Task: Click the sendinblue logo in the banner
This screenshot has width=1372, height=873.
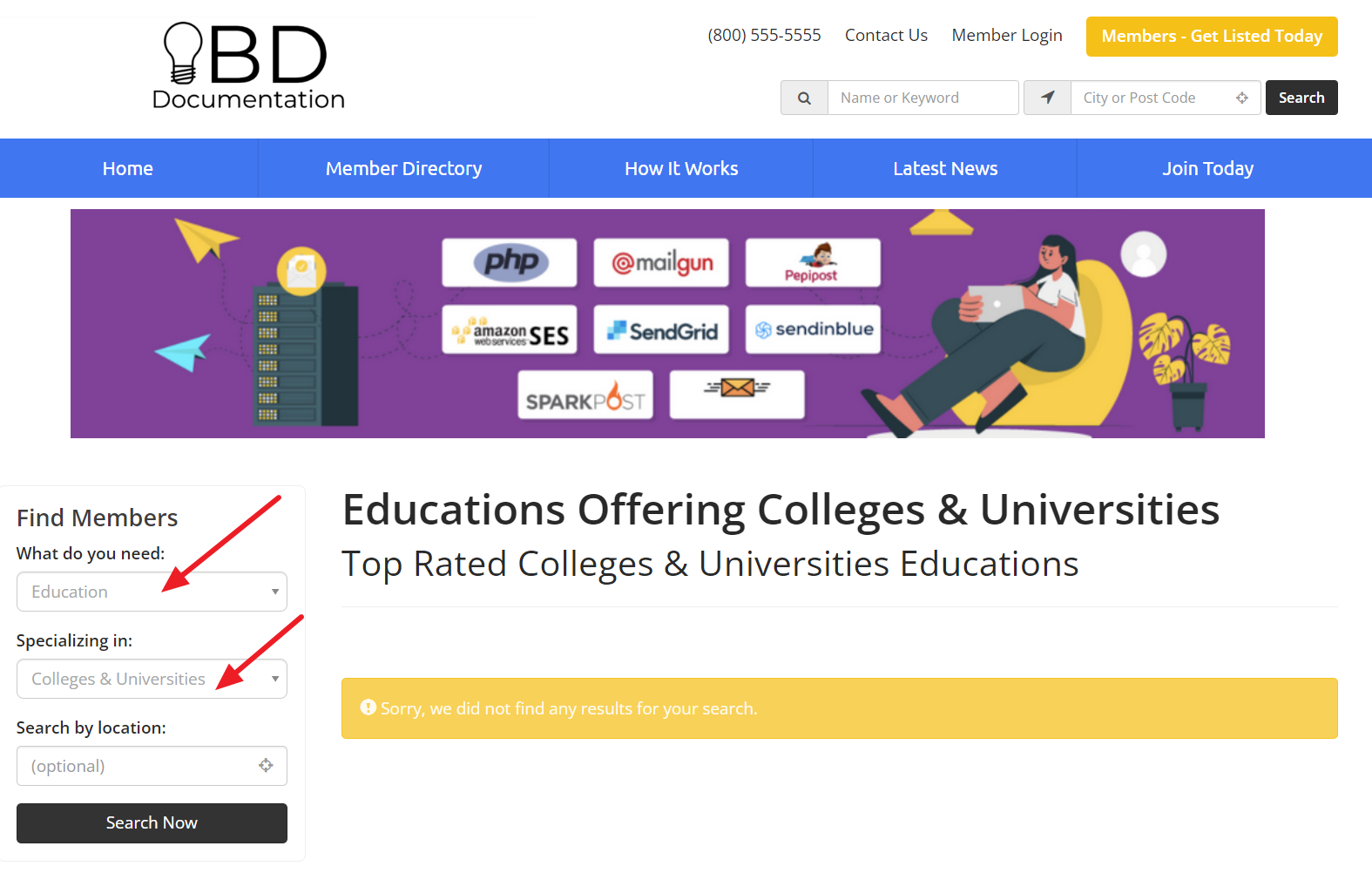Action: tap(813, 329)
